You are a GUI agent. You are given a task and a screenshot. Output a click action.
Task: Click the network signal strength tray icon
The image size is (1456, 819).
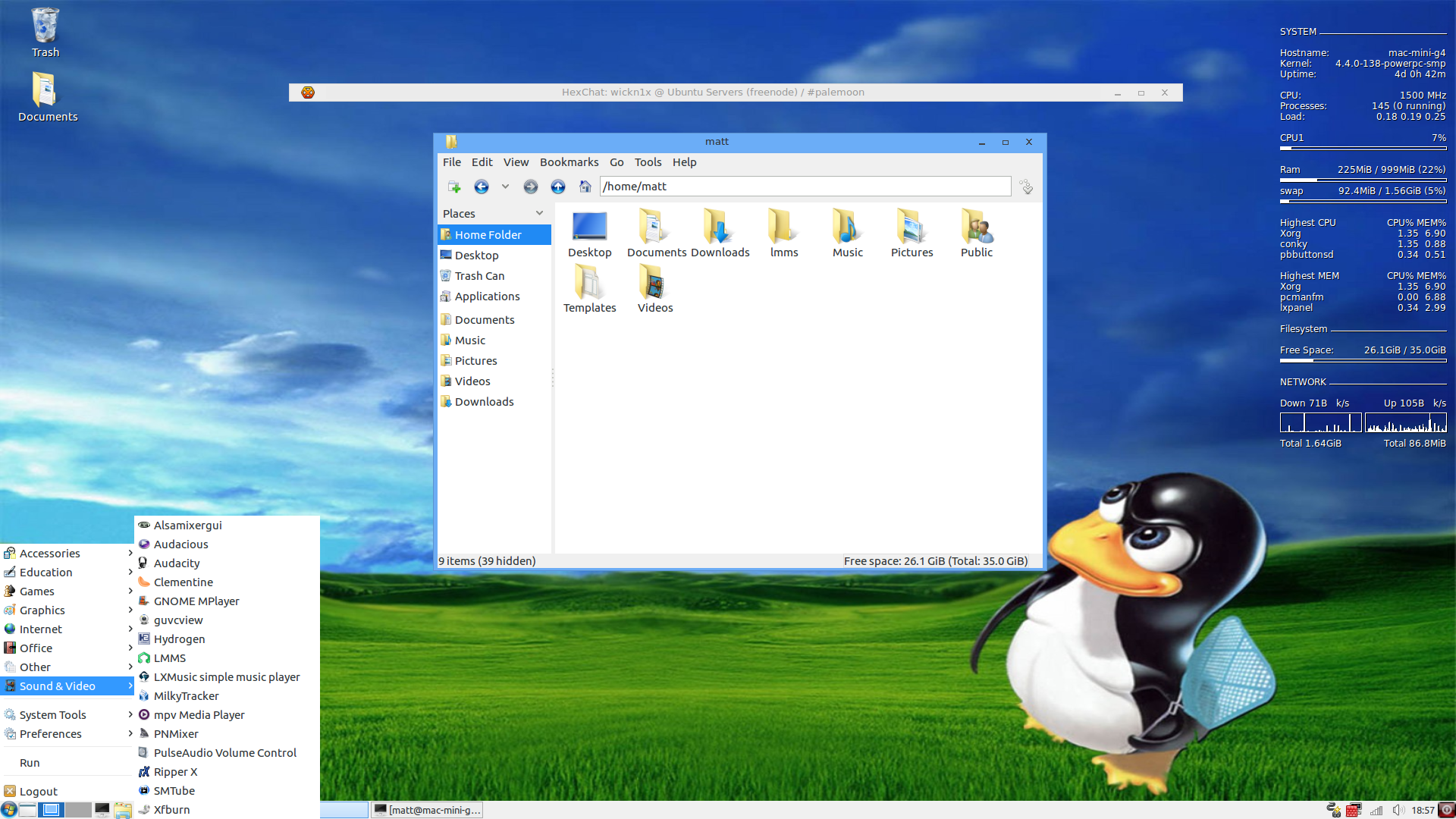pos(1376,810)
